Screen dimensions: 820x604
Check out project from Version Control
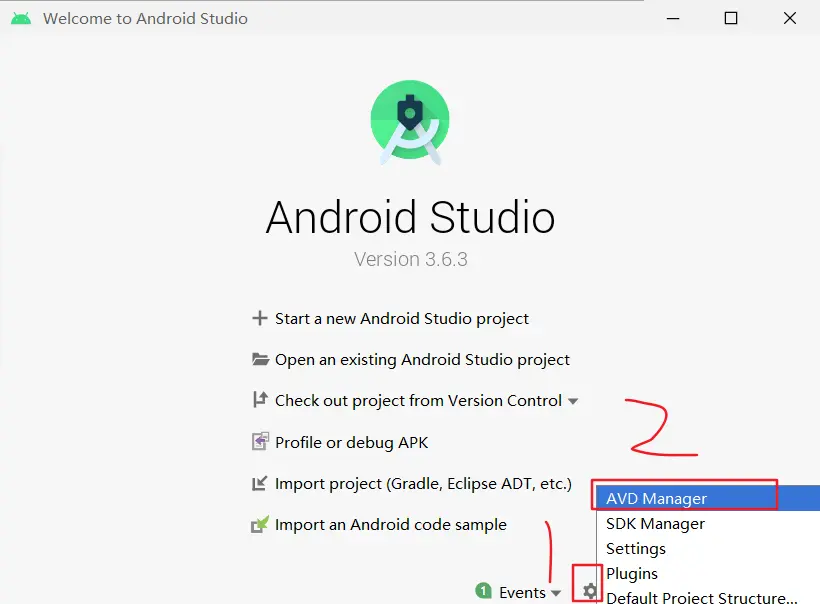pyautogui.click(x=418, y=401)
